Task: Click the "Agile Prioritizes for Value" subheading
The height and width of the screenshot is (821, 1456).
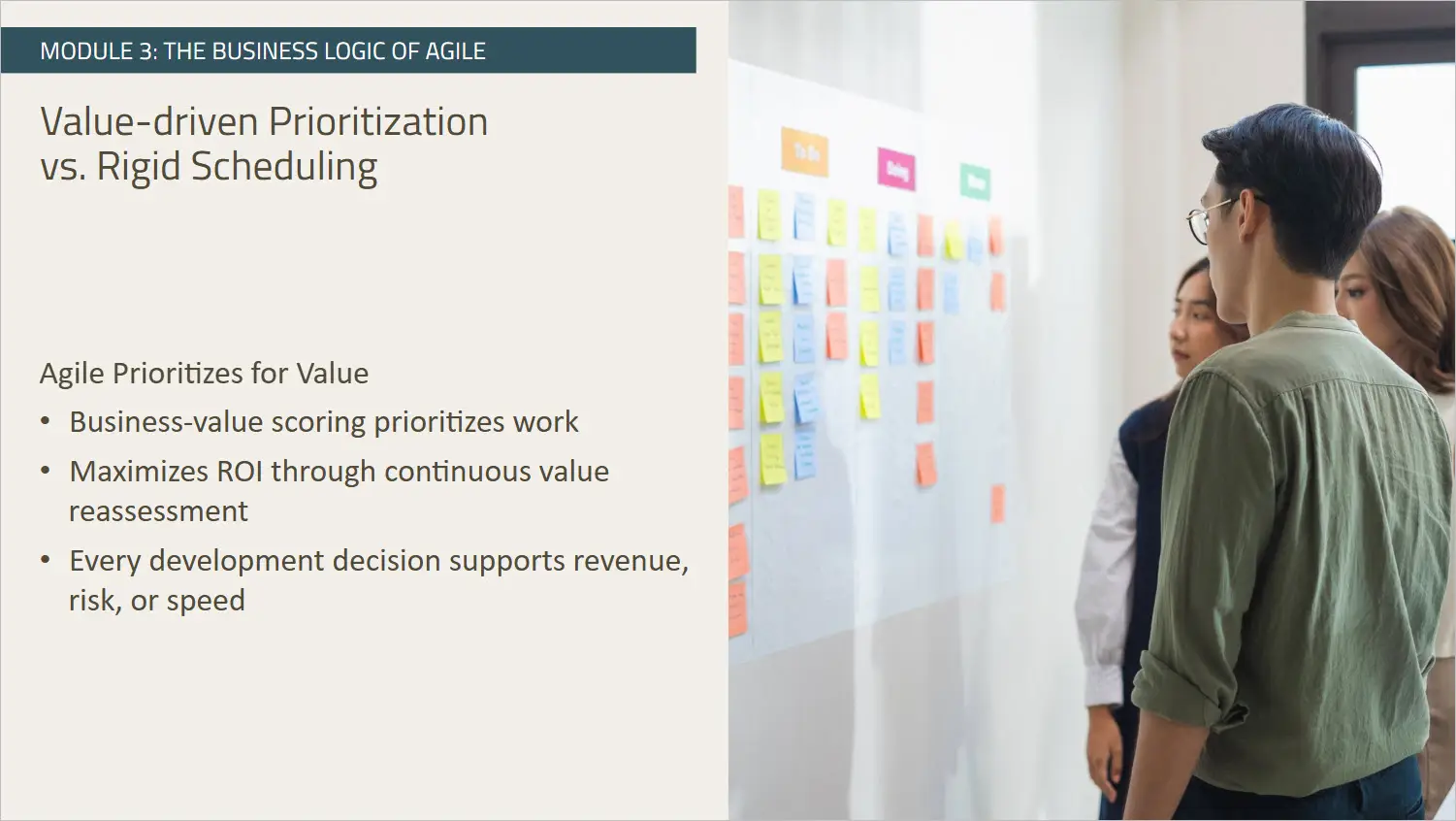Action: tap(204, 374)
